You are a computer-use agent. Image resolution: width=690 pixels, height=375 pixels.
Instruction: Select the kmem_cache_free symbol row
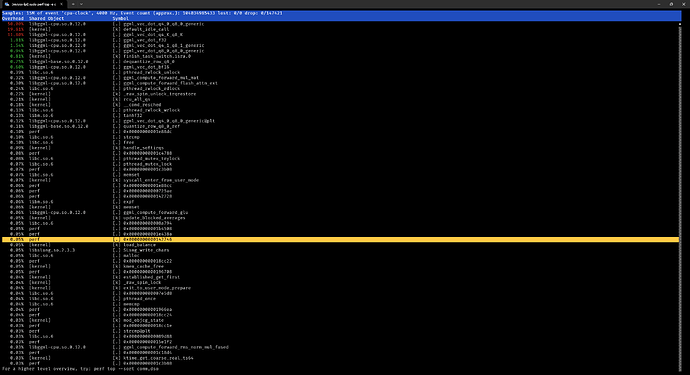[341, 266]
